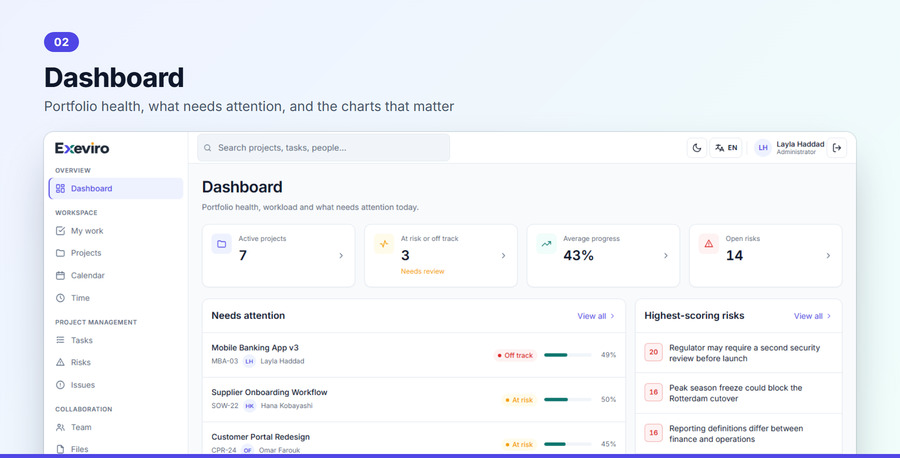Open the Reporting definitions differ risk
Image resolution: width=900 pixels, height=458 pixels.
point(736,434)
